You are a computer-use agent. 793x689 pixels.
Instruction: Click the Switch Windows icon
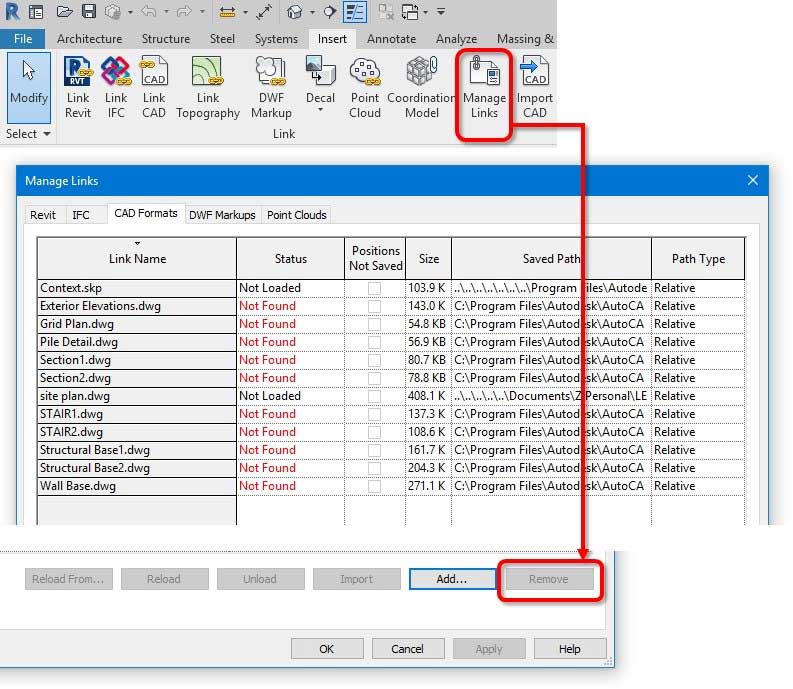point(410,12)
